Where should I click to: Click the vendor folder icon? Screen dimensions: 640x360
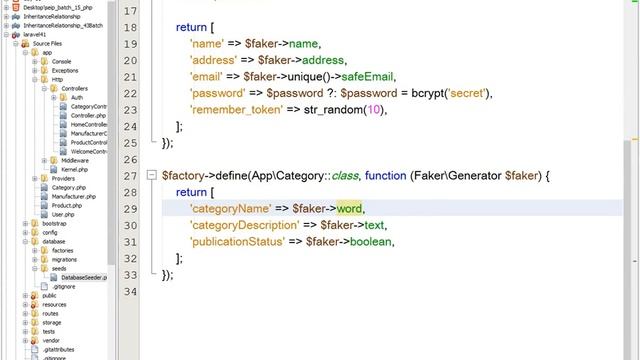click(35, 340)
